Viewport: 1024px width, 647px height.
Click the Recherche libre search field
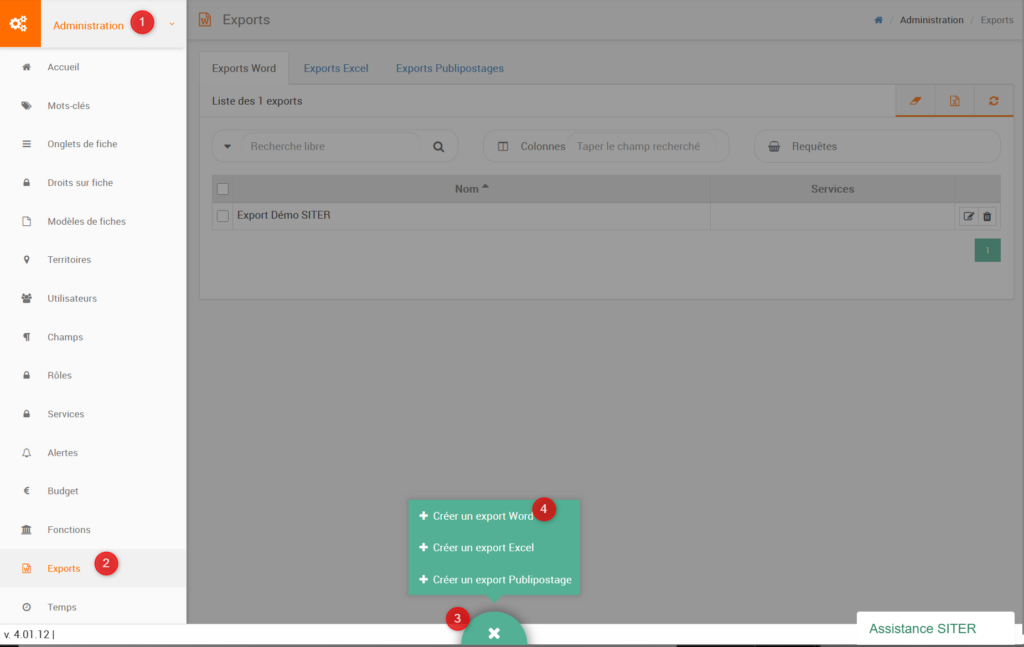330,146
